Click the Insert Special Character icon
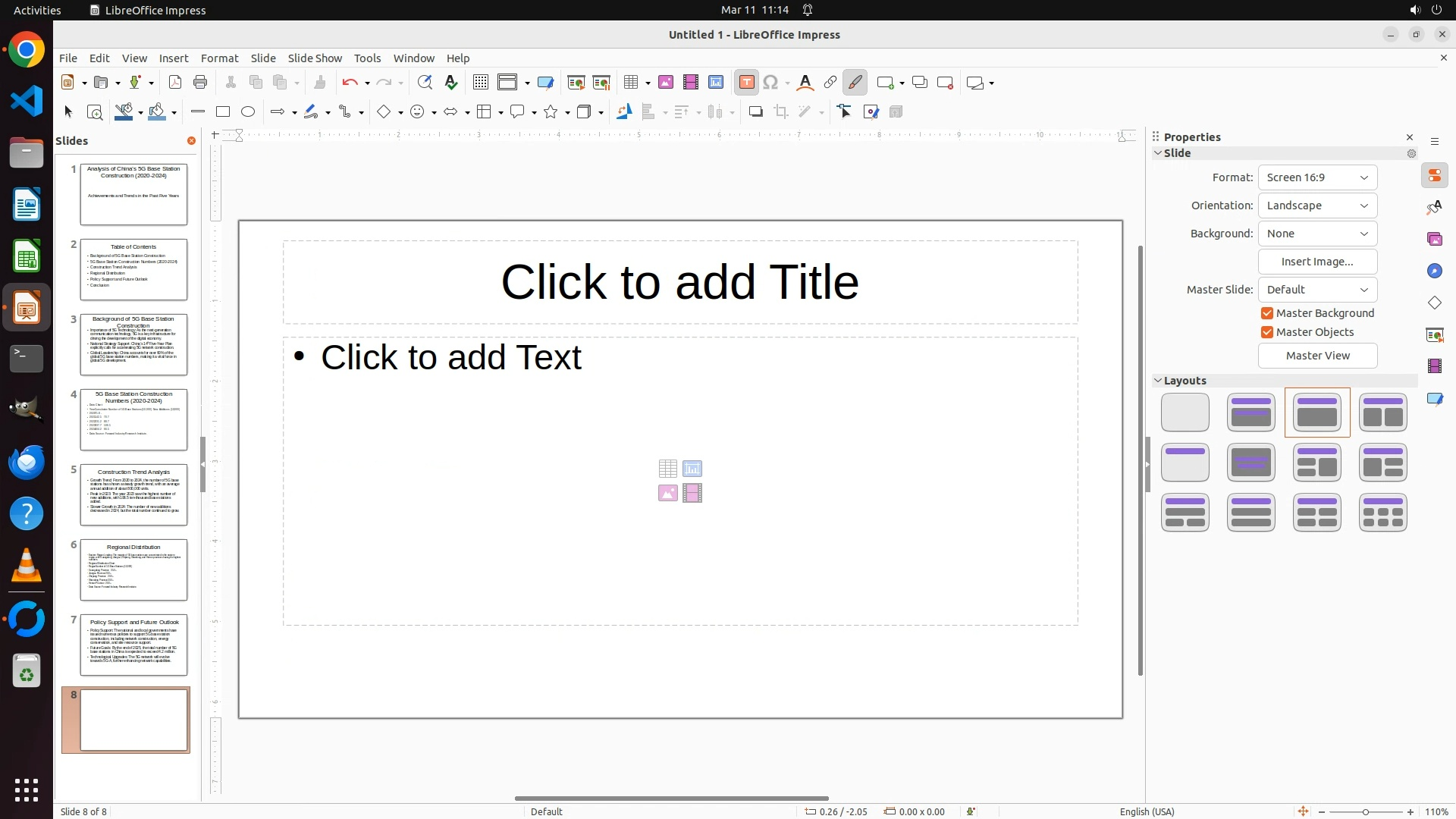 tap(771, 83)
